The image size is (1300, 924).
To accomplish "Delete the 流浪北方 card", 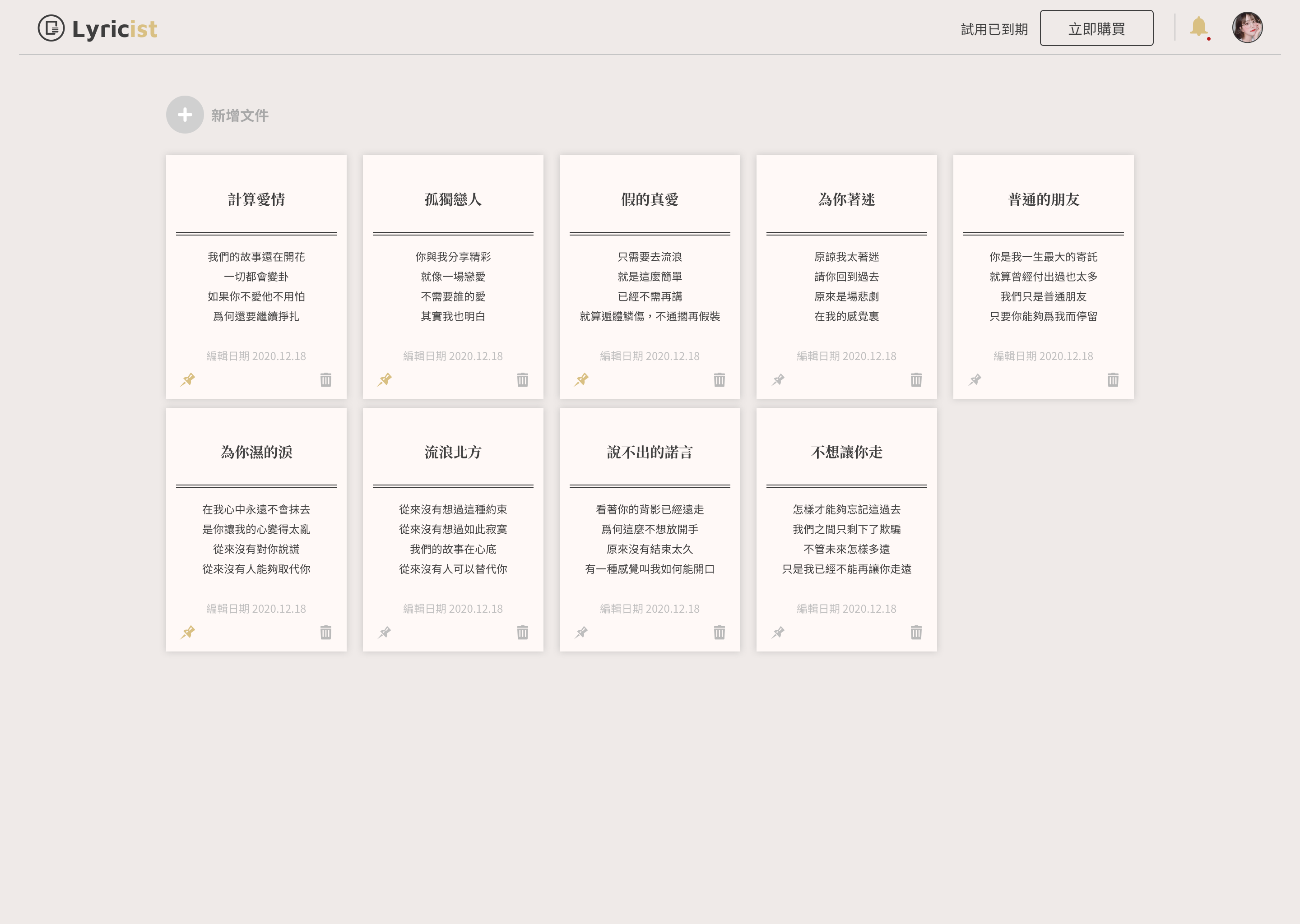I will coord(523,632).
